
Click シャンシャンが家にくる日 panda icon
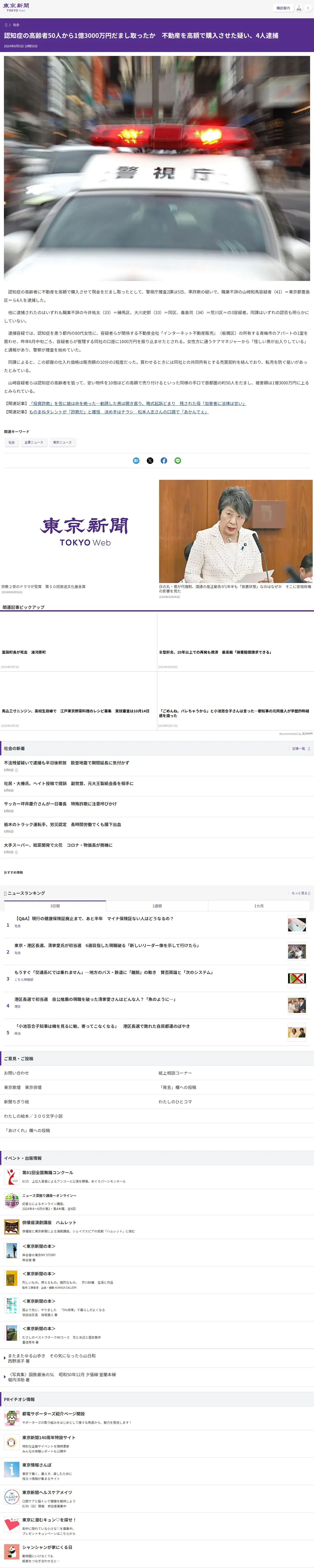tap(12, 1552)
